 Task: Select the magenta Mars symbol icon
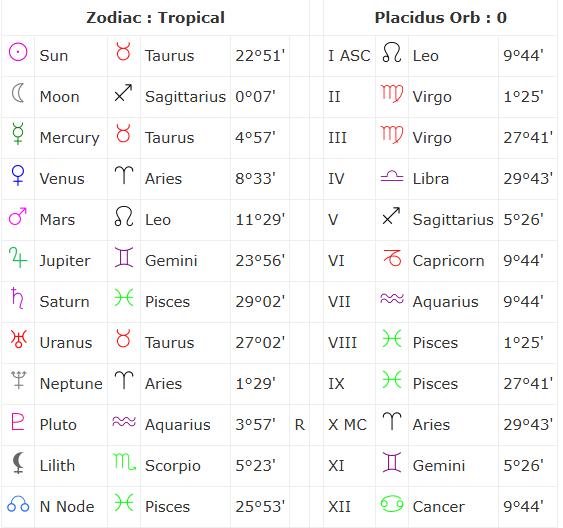(18, 216)
